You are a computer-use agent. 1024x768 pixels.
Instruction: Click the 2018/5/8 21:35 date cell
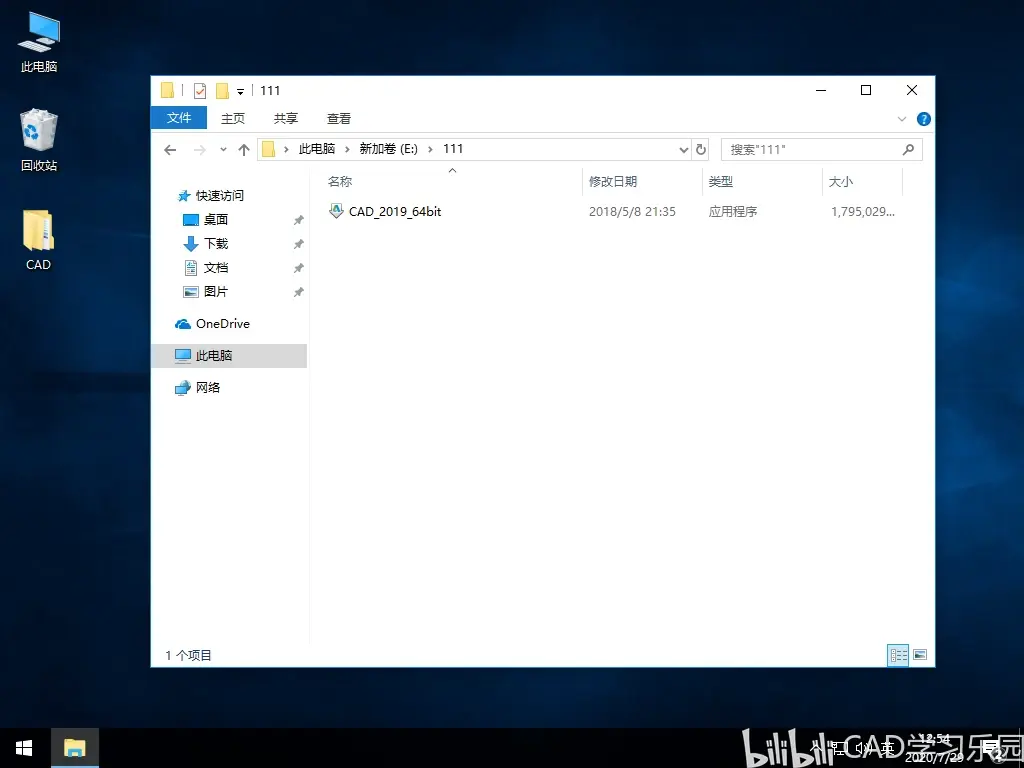632,212
